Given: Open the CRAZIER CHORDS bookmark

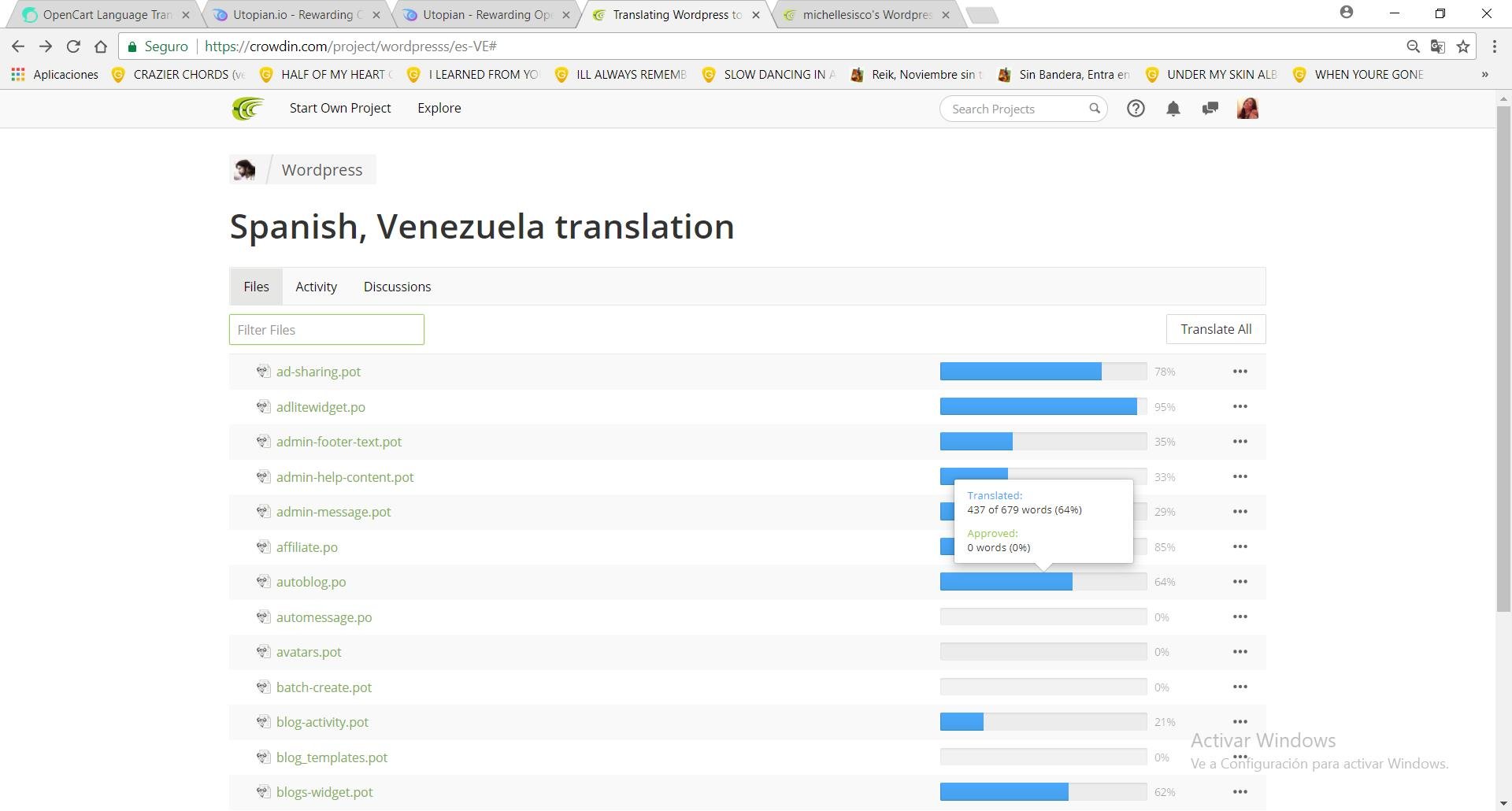Looking at the screenshot, I should 178,74.
